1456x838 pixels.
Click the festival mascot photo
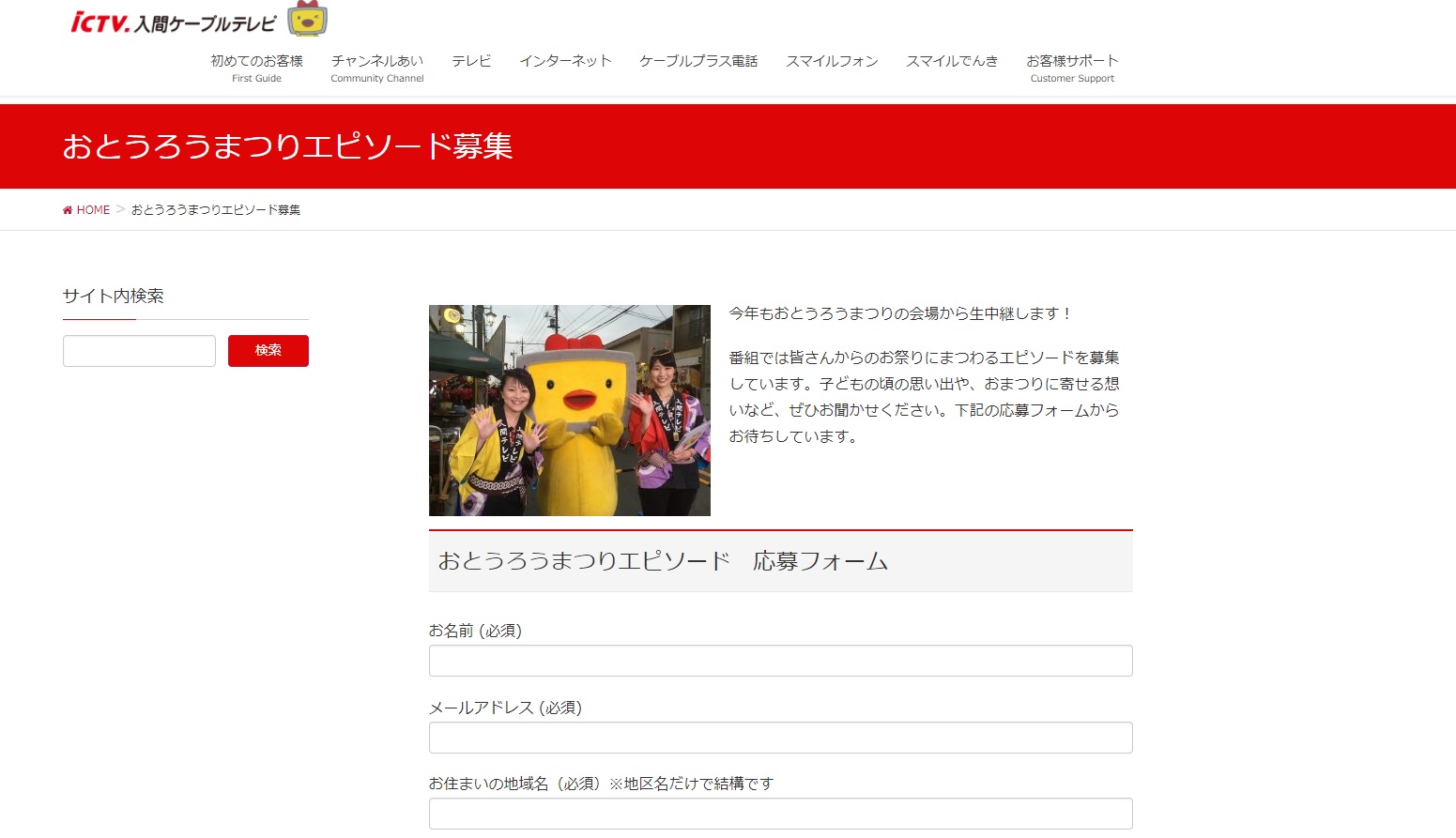[569, 410]
